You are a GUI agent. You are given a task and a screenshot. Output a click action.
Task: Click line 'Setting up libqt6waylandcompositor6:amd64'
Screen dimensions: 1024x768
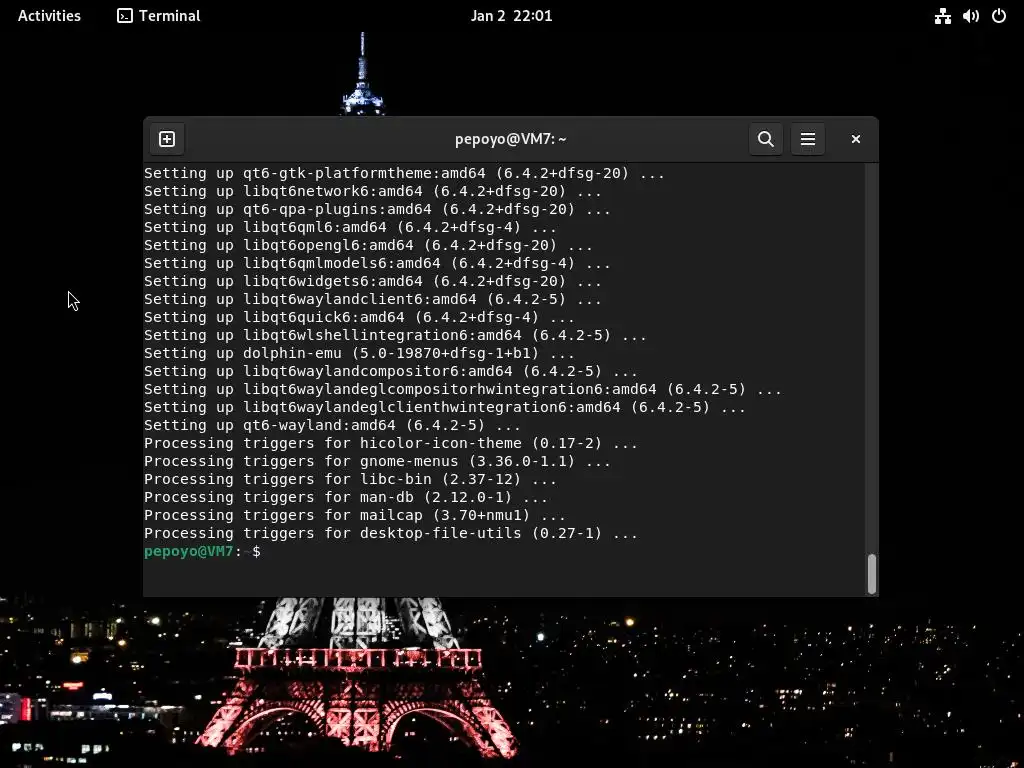coord(391,371)
